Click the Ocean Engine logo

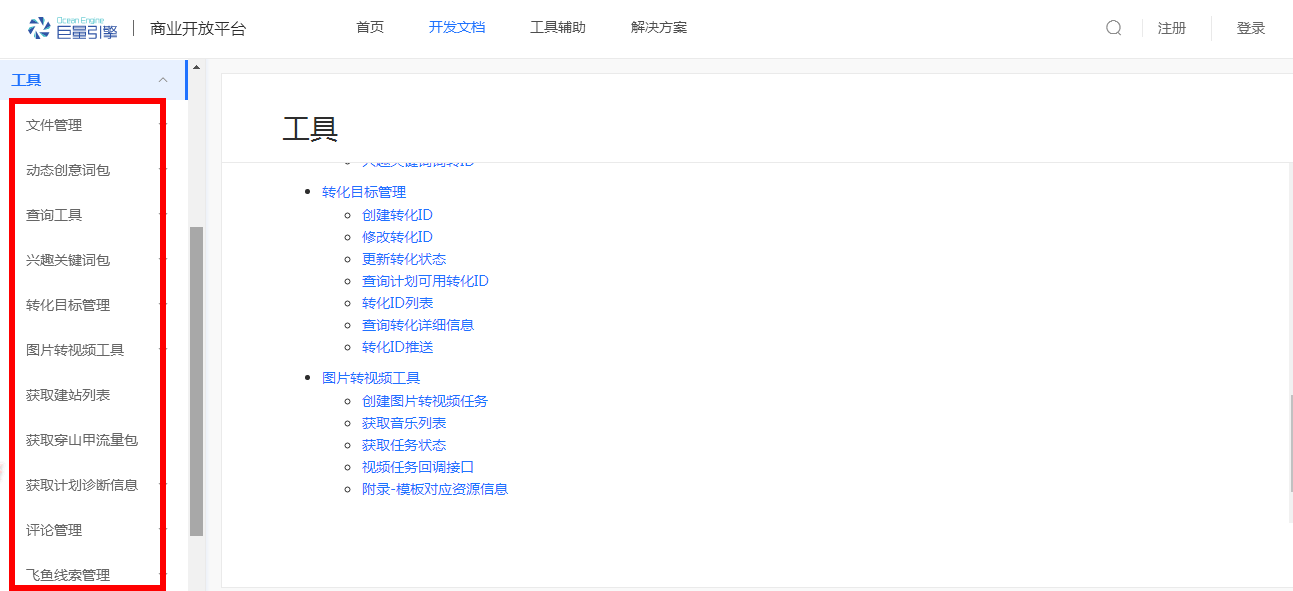pyautogui.click(x=73, y=28)
